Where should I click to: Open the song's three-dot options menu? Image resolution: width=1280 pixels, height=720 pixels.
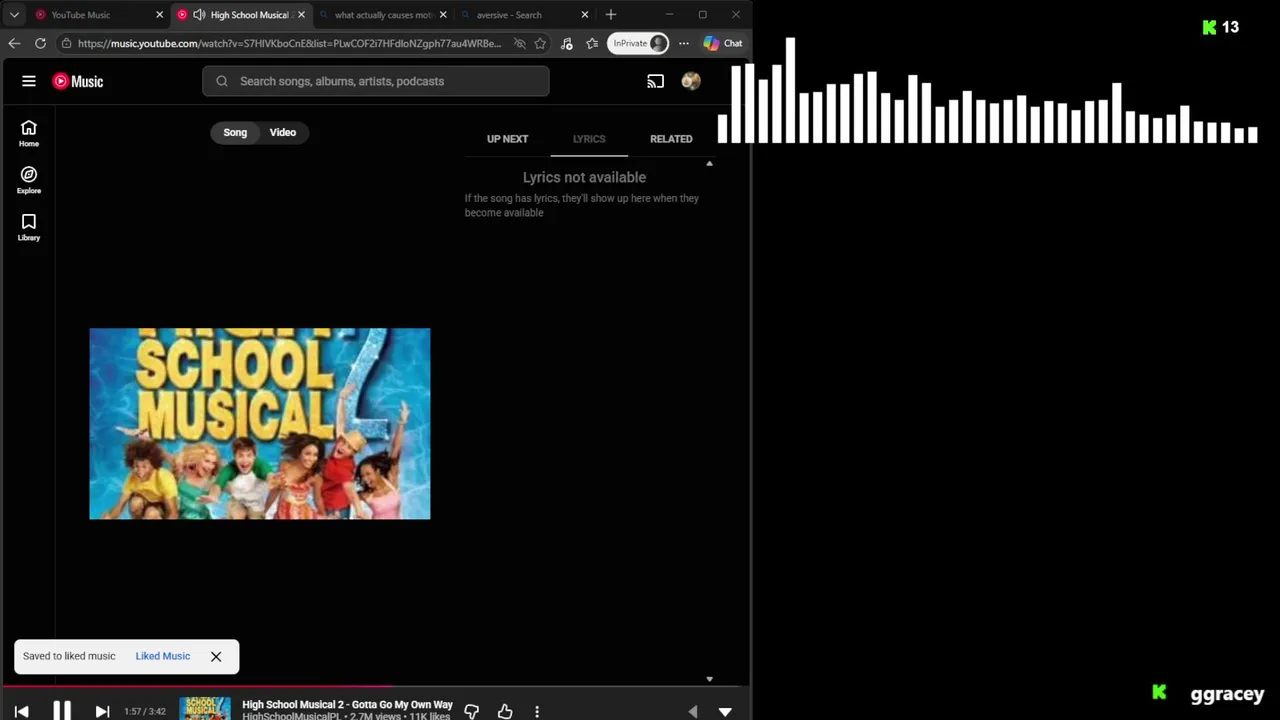pos(537,711)
